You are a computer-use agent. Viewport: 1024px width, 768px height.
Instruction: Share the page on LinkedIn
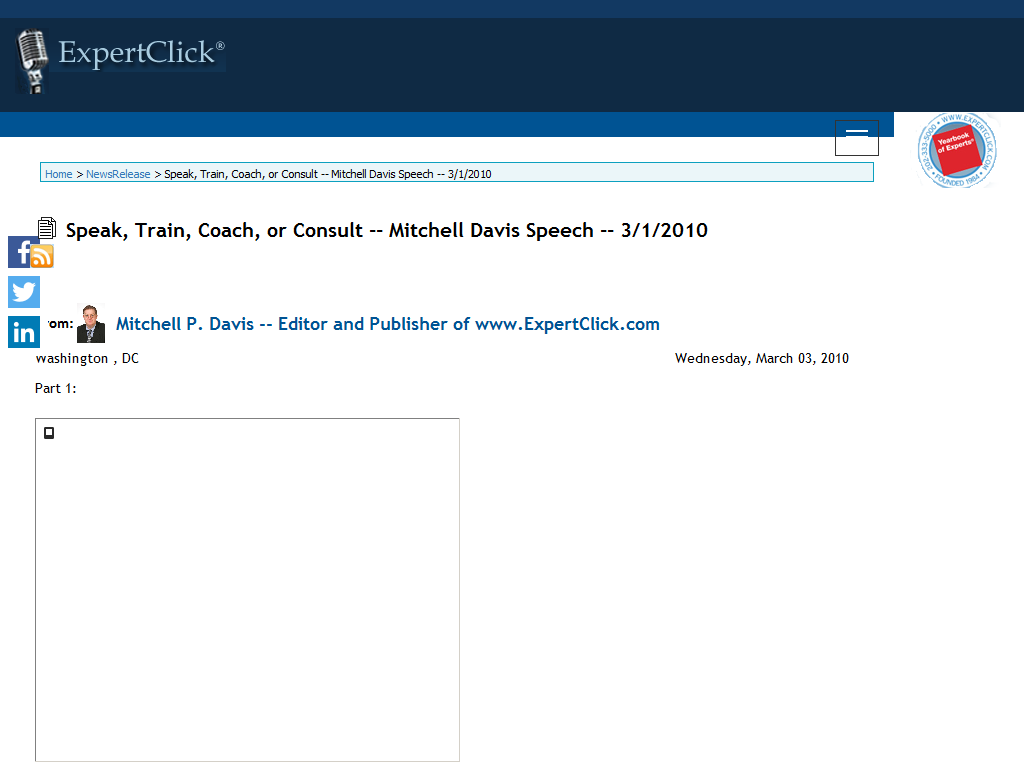pyautogui.click(x=24, y=332)
